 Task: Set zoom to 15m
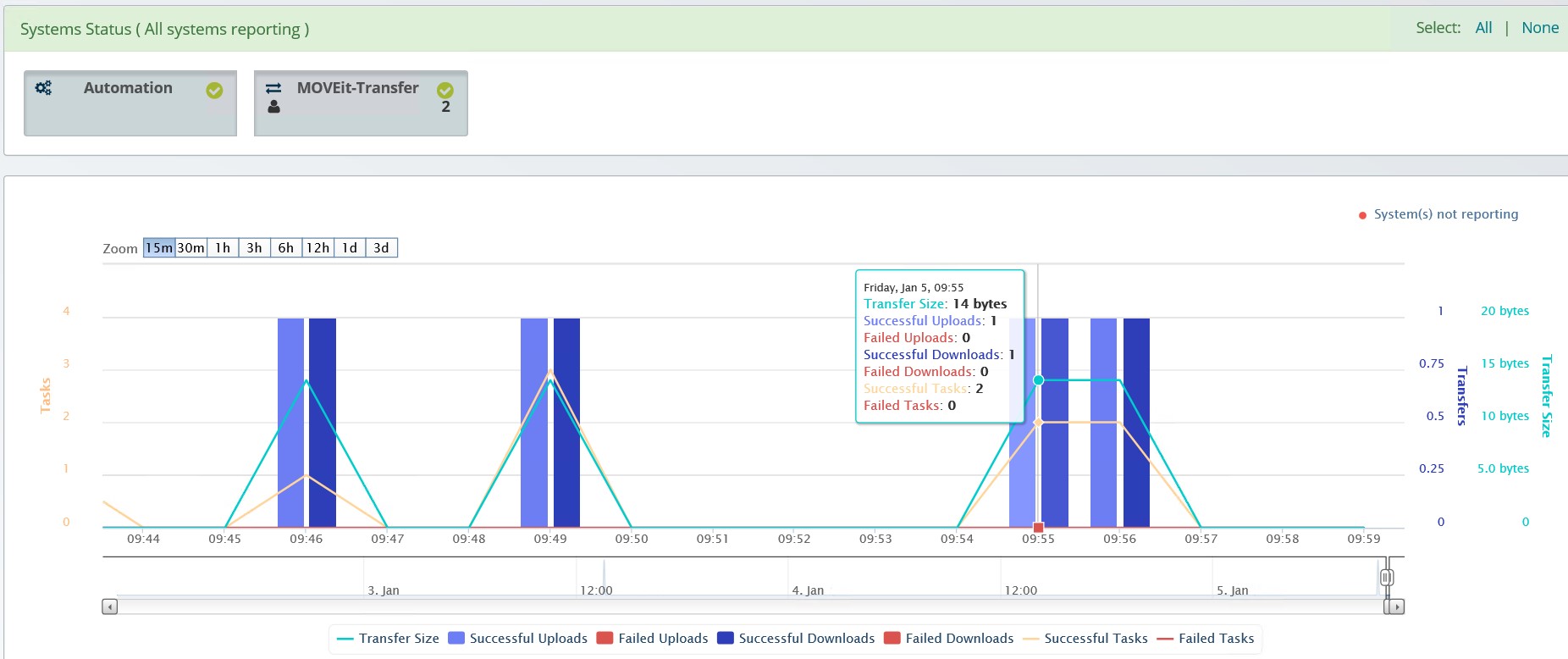159,247
